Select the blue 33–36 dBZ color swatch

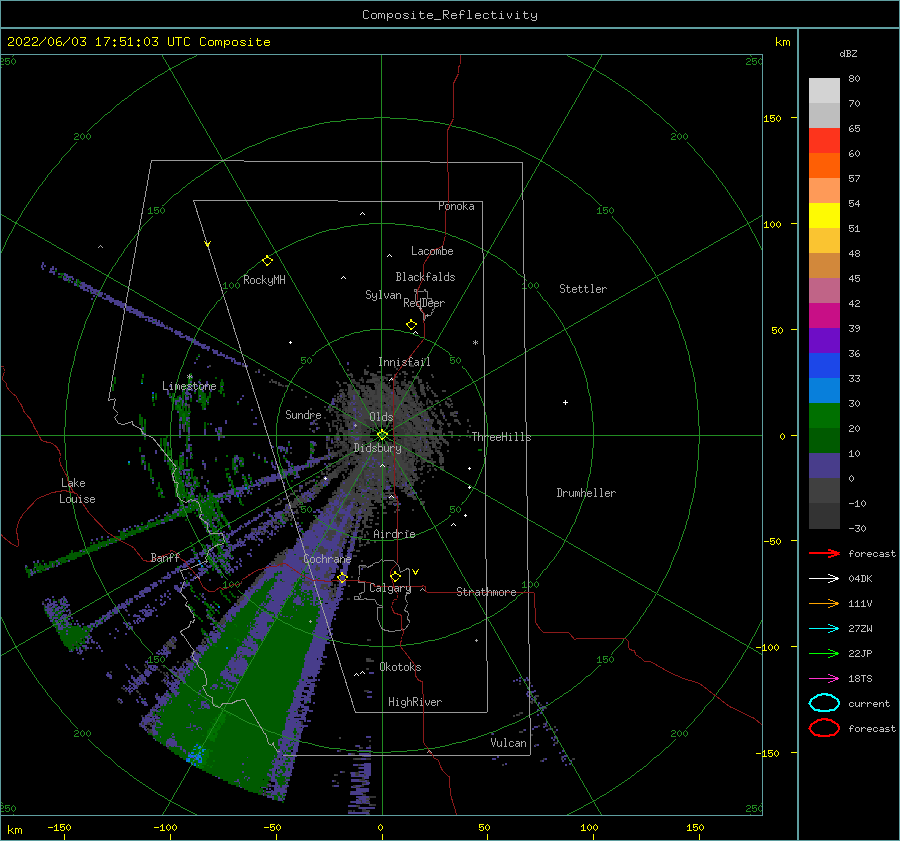(824, 366)
